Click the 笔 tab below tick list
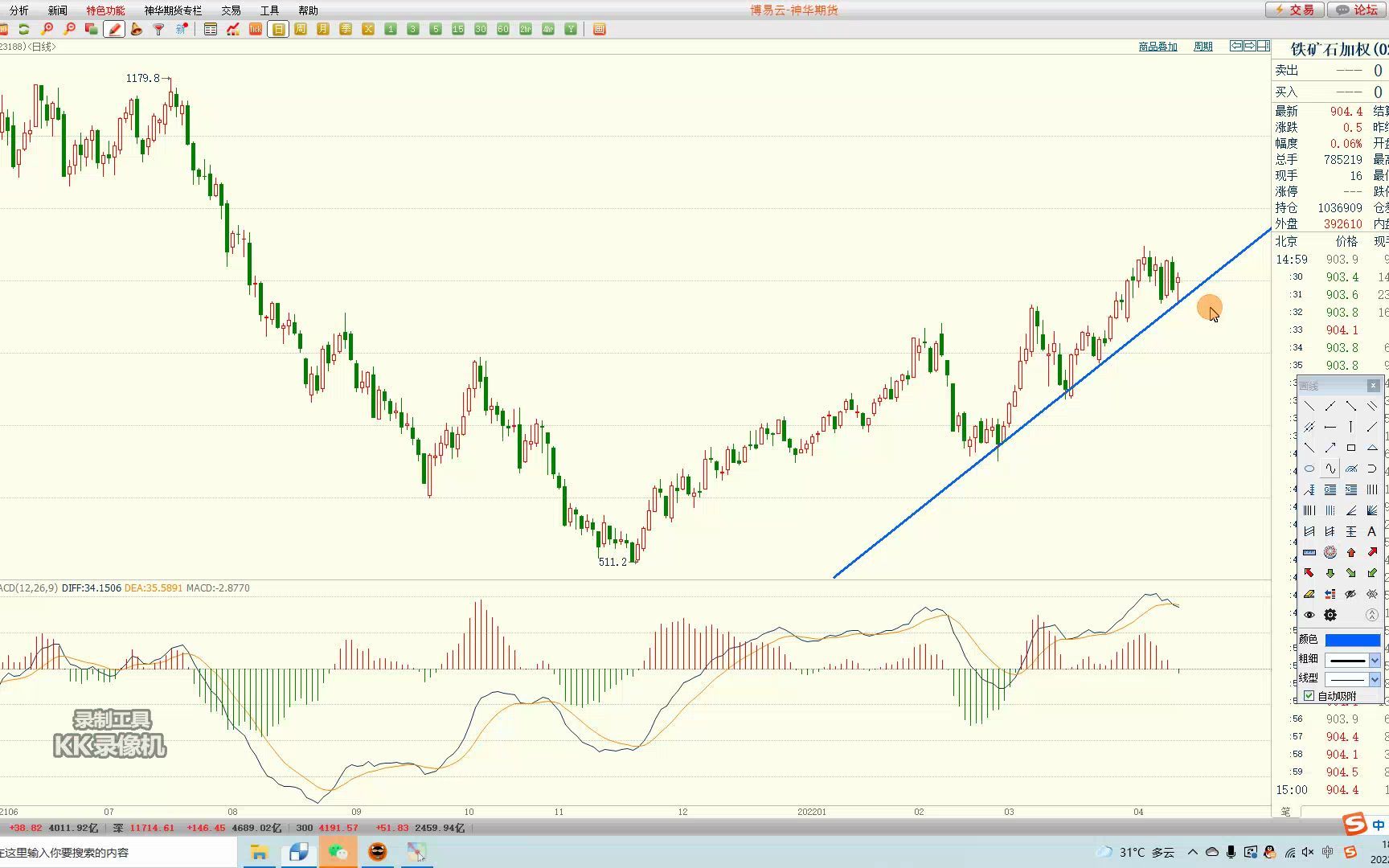 [1285, 812]
